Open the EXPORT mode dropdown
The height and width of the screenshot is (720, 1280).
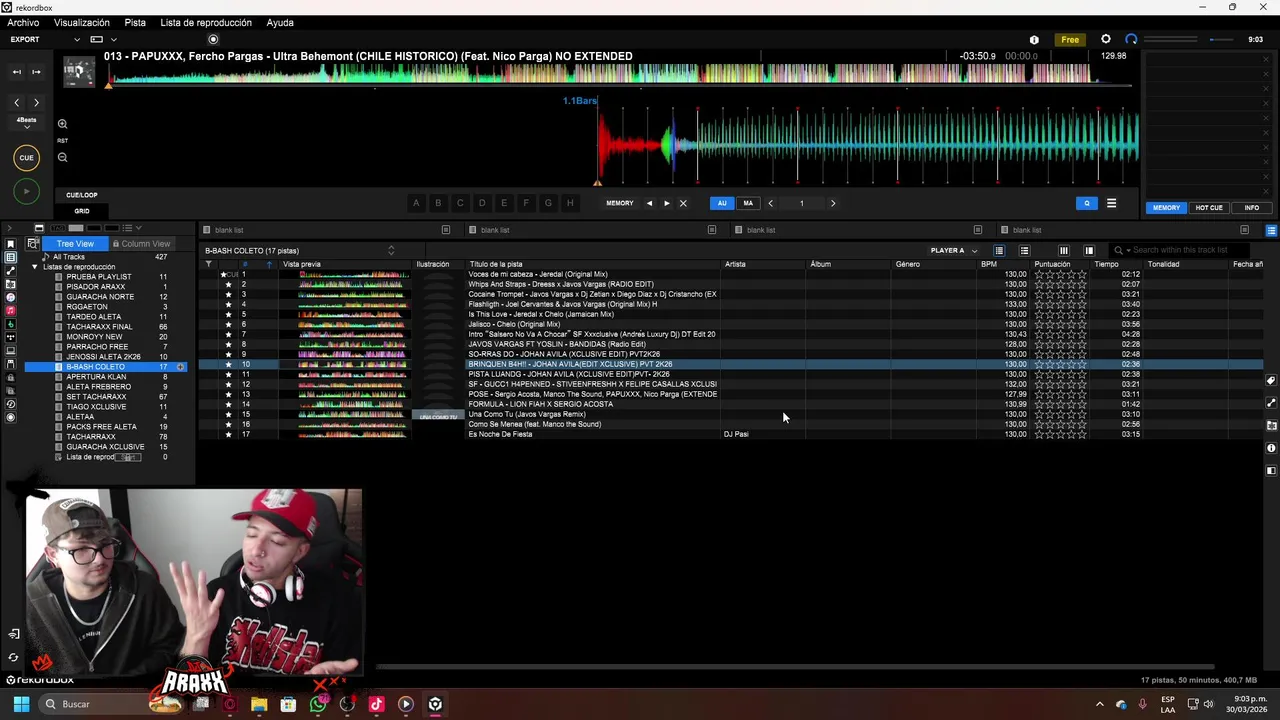tap(77, 40)
